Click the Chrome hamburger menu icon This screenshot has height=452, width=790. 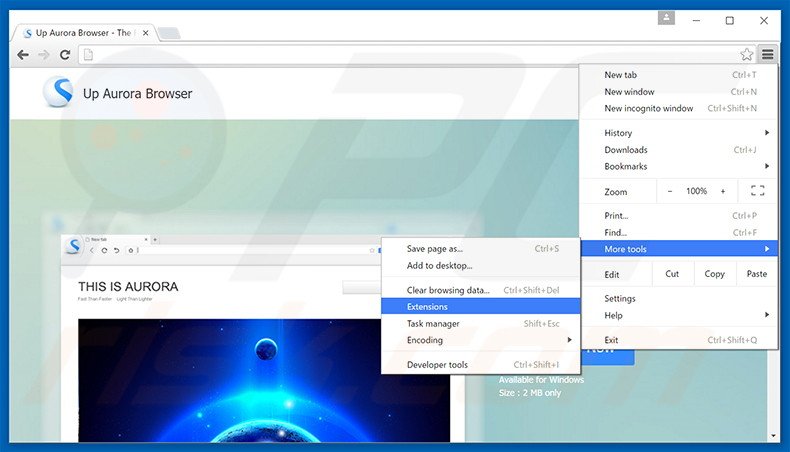[x=767, y=54]
